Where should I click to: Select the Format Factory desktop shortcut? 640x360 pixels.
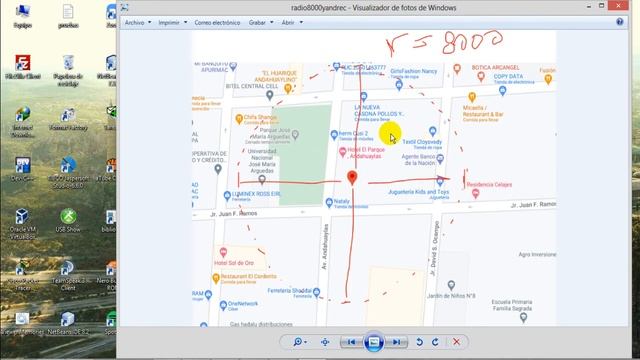[x=68, y=119]
